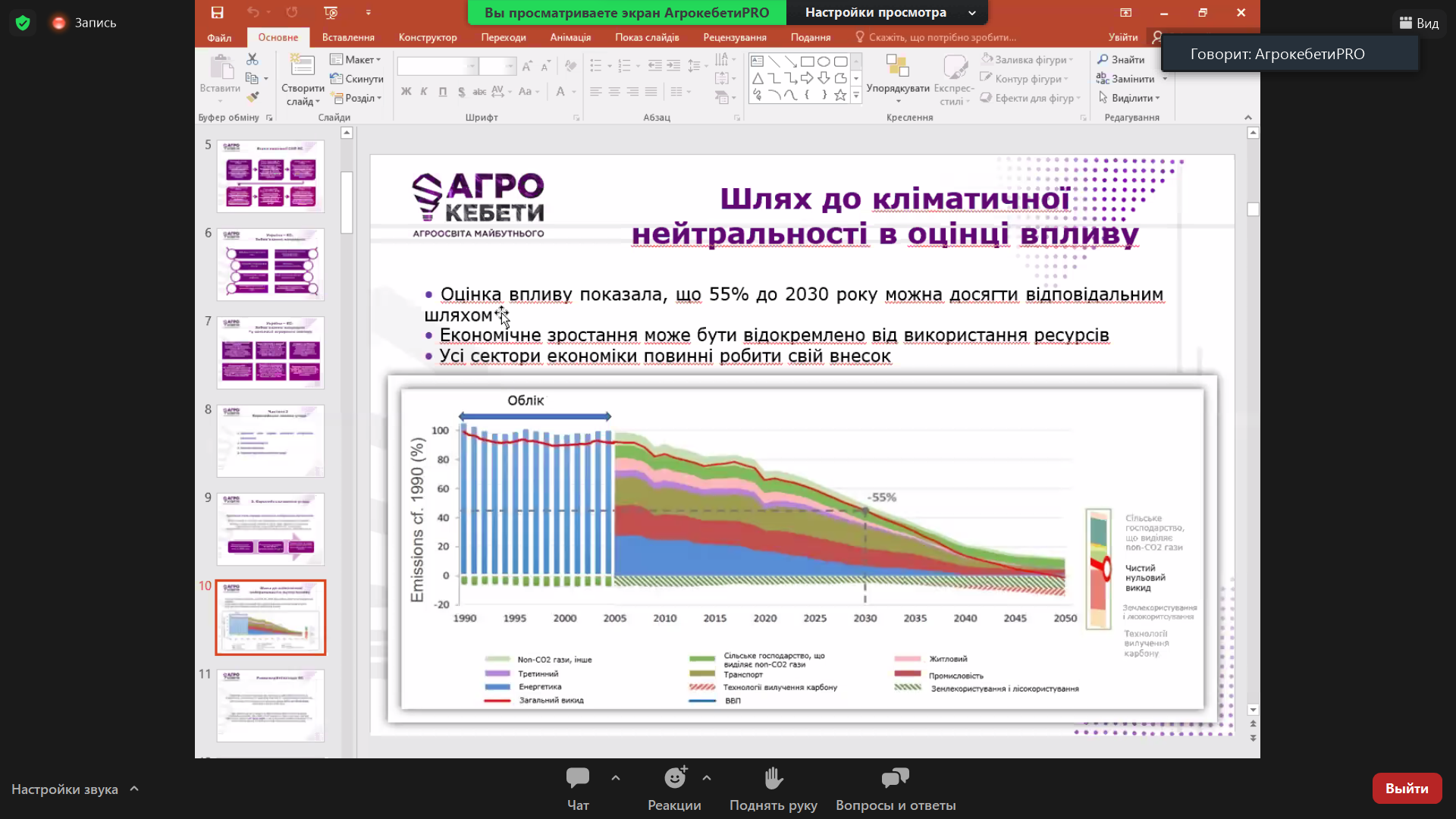
Task: Toggle italic К formatting
Action: (424, 92)
